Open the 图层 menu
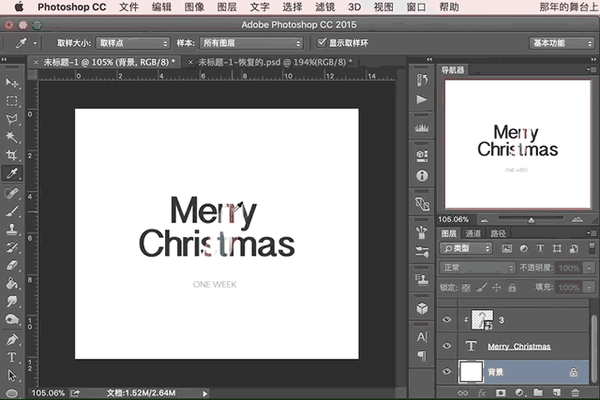 click(227, 7)
